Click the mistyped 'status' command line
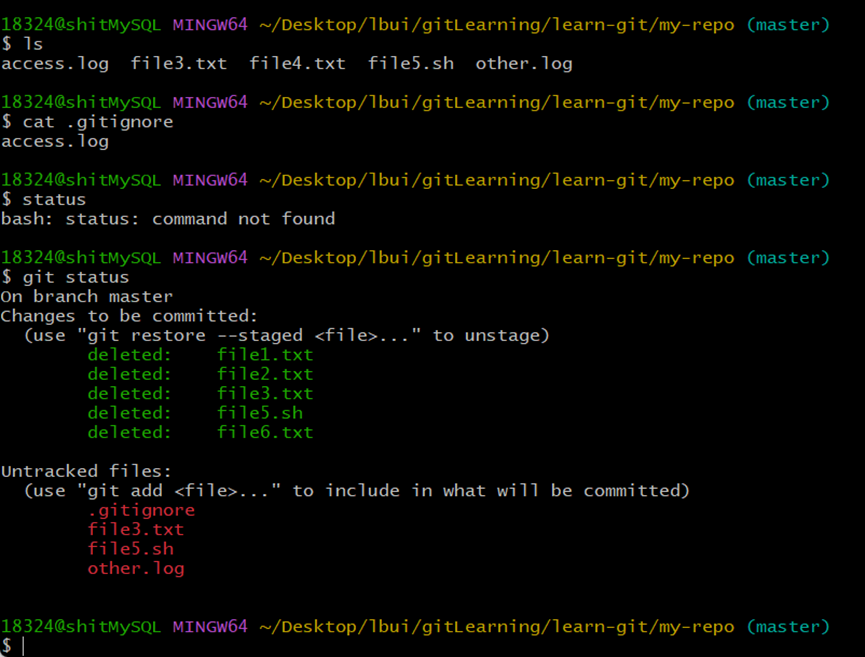 (44, 200)
